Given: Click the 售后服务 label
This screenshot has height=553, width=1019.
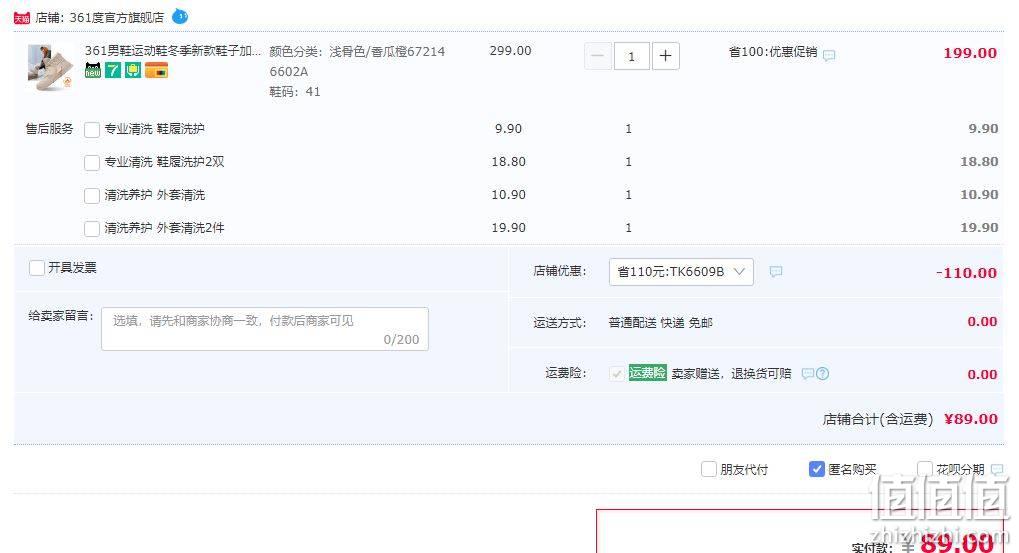Looking at the screenshot, I should click(x=49, y=129).
